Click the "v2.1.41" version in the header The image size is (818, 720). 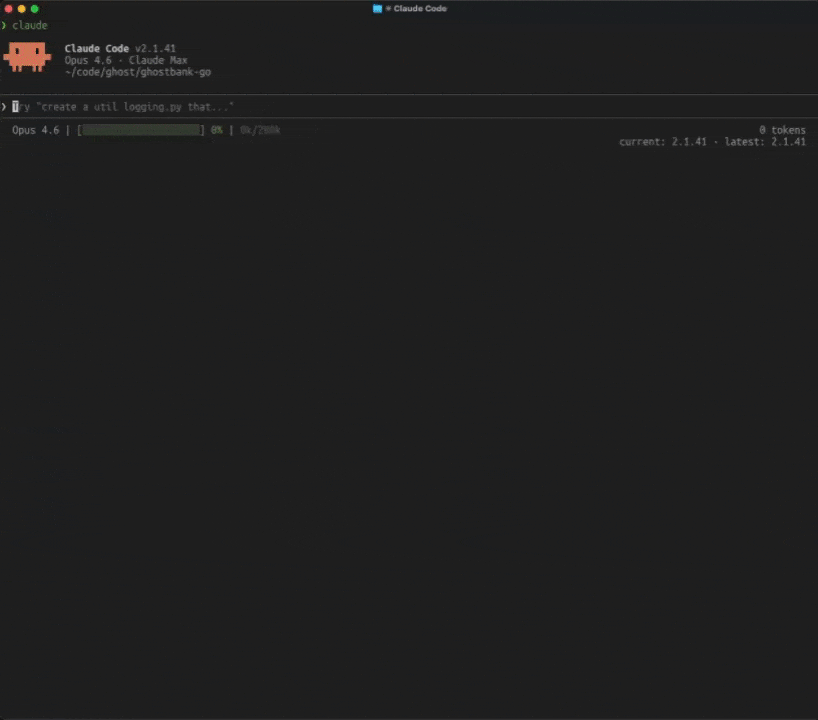pos(155,49)
